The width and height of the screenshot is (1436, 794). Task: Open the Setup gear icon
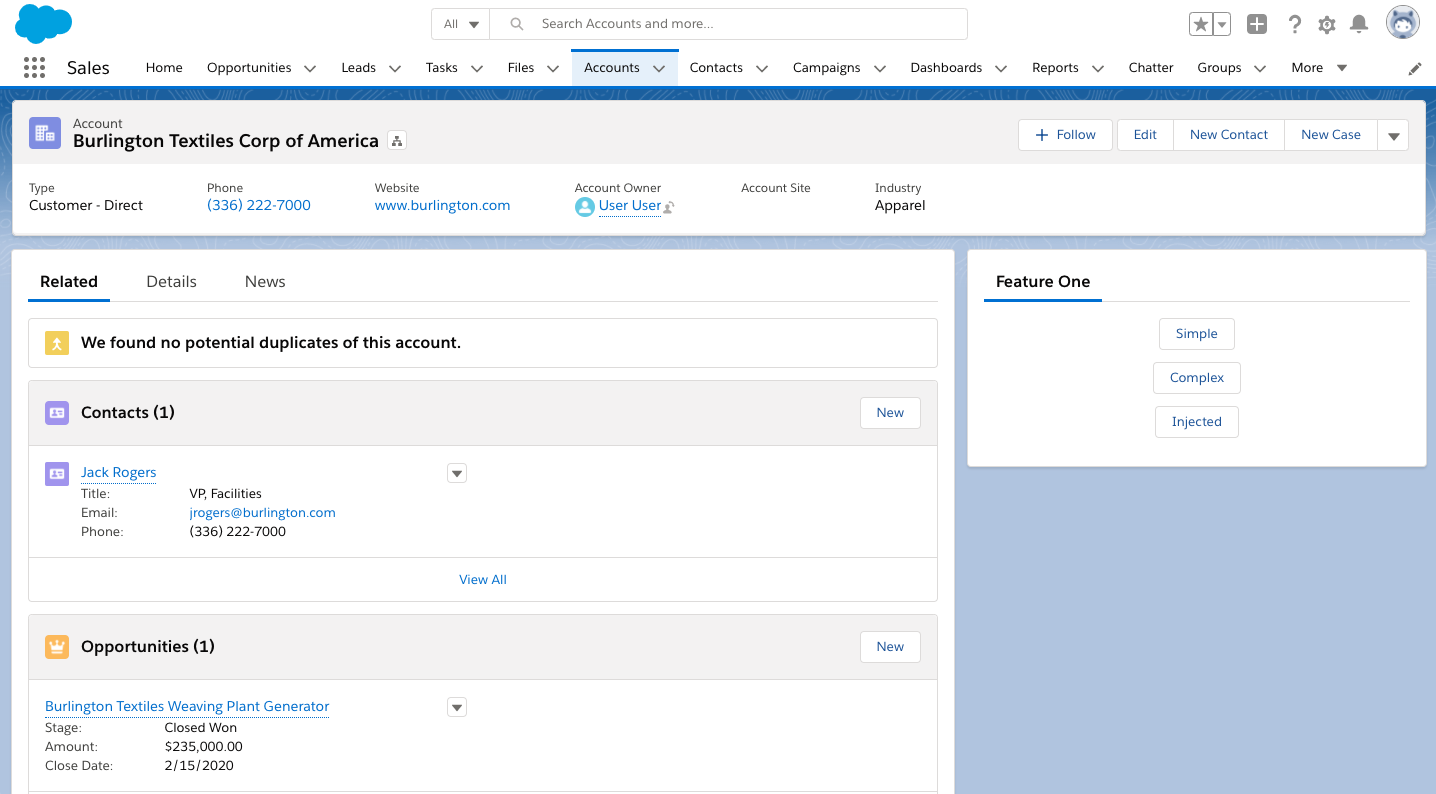tap(1327, 24)
